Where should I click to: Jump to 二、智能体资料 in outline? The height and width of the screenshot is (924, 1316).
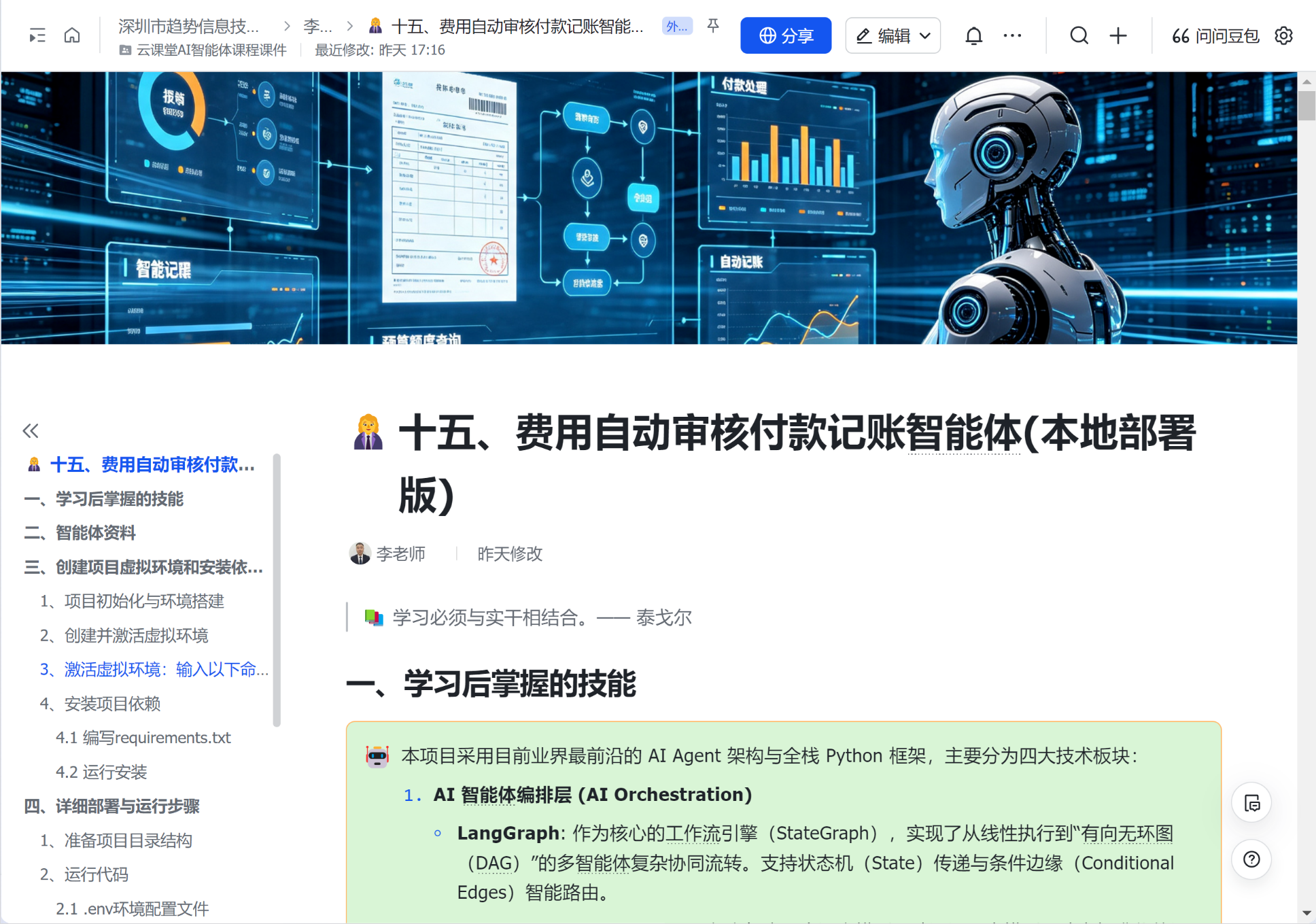(80, 533)
